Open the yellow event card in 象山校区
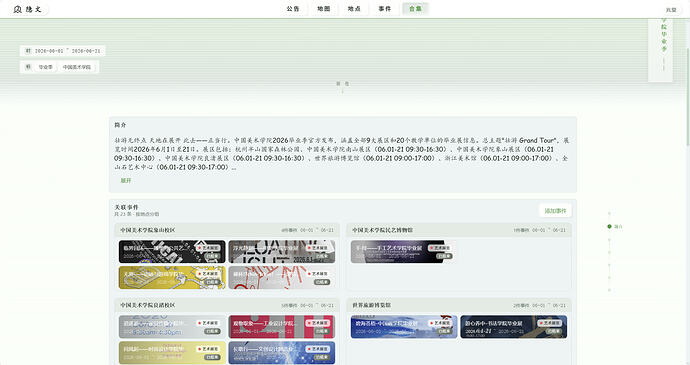This screenshot has height=365, width=690. click(172, 277)
